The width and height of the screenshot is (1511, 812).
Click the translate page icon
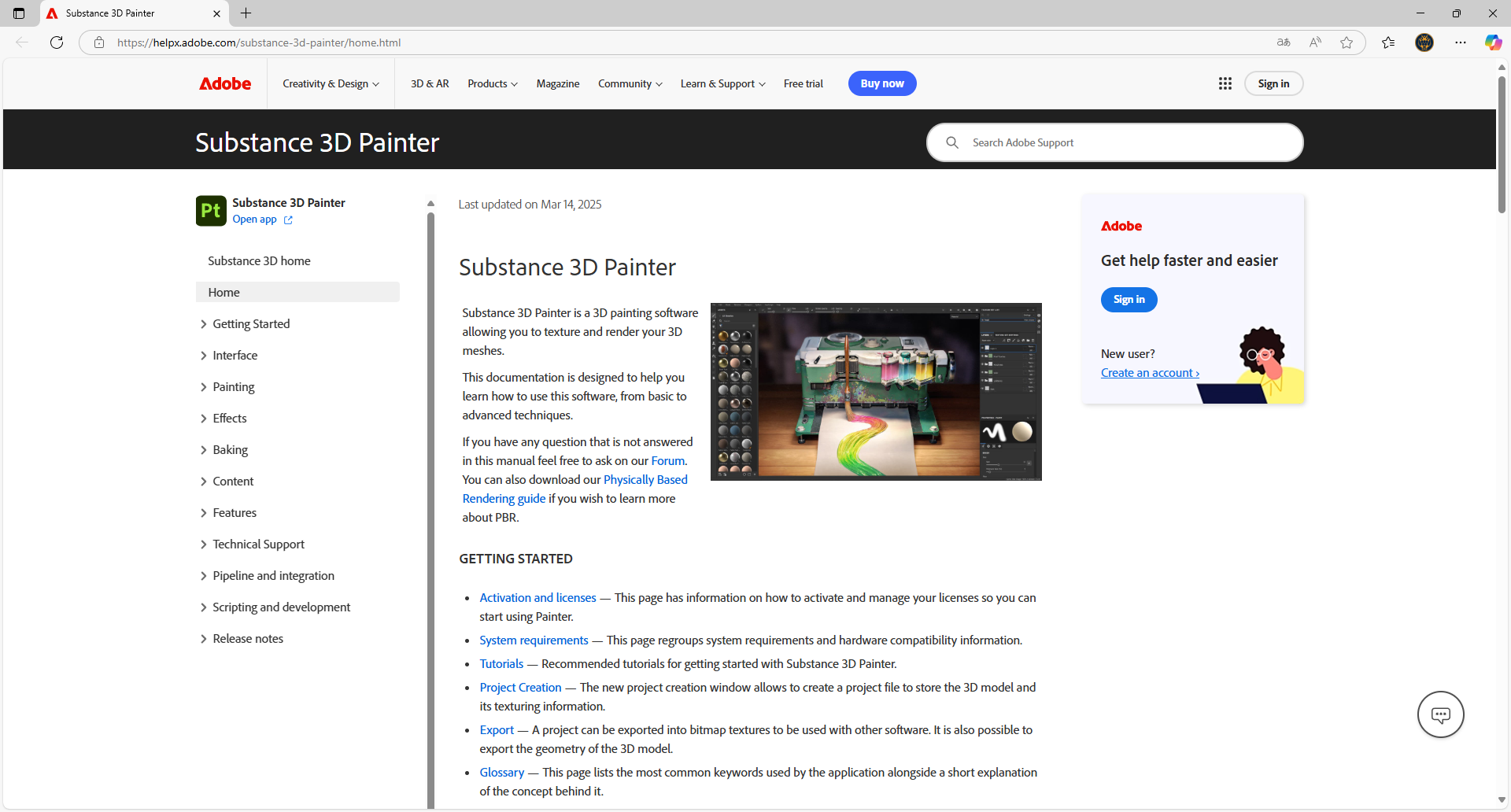[x=1284, y=42]
